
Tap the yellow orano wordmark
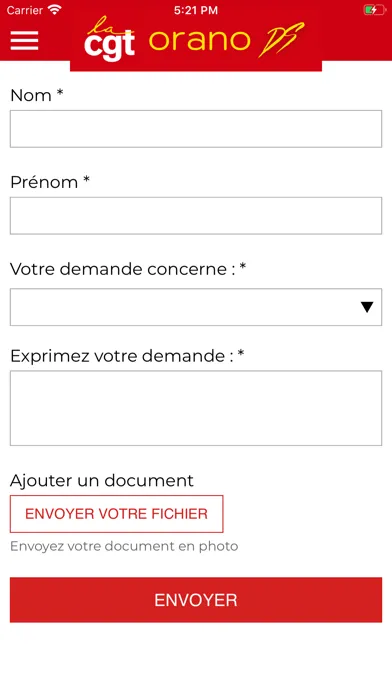[x=199, y=40]
